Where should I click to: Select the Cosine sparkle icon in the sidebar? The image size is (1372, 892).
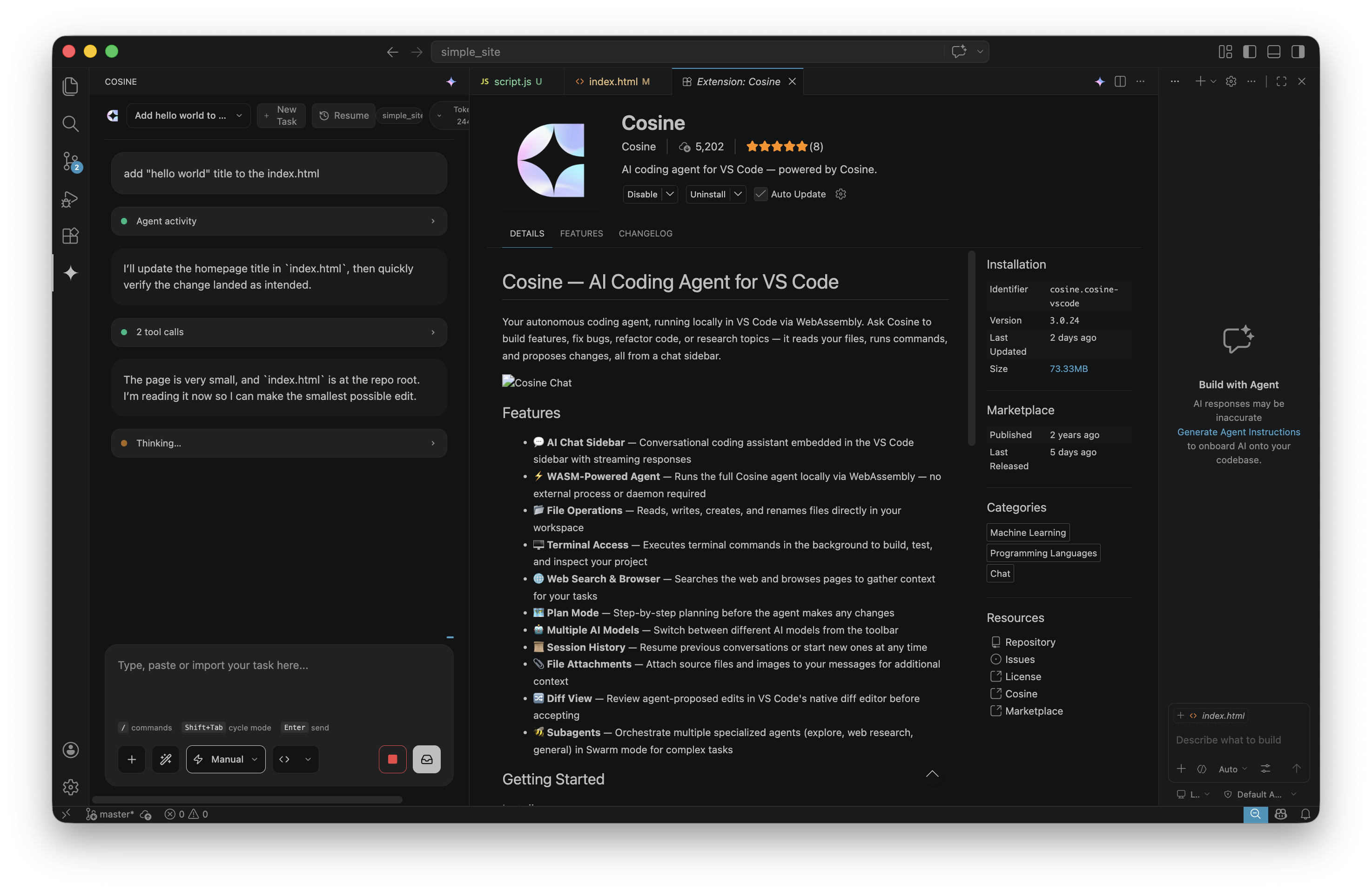70,273
